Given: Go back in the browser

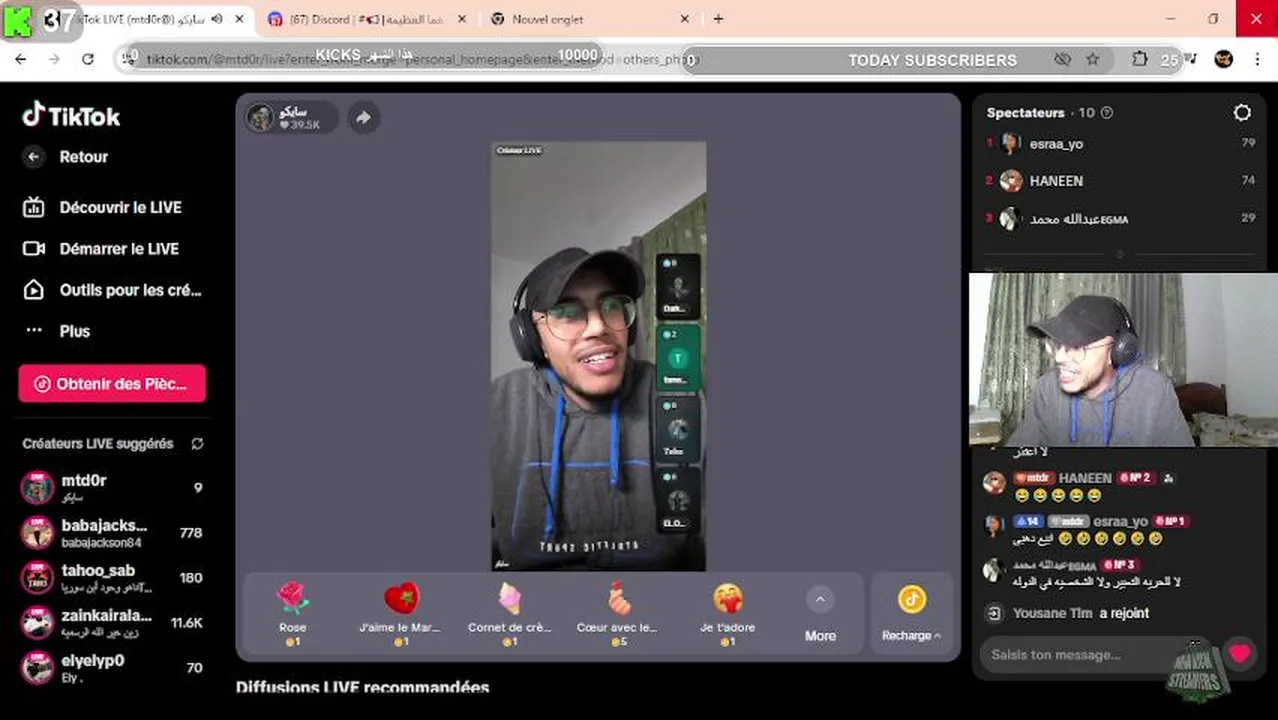Looking at the screenshot, I should point(20,59).
